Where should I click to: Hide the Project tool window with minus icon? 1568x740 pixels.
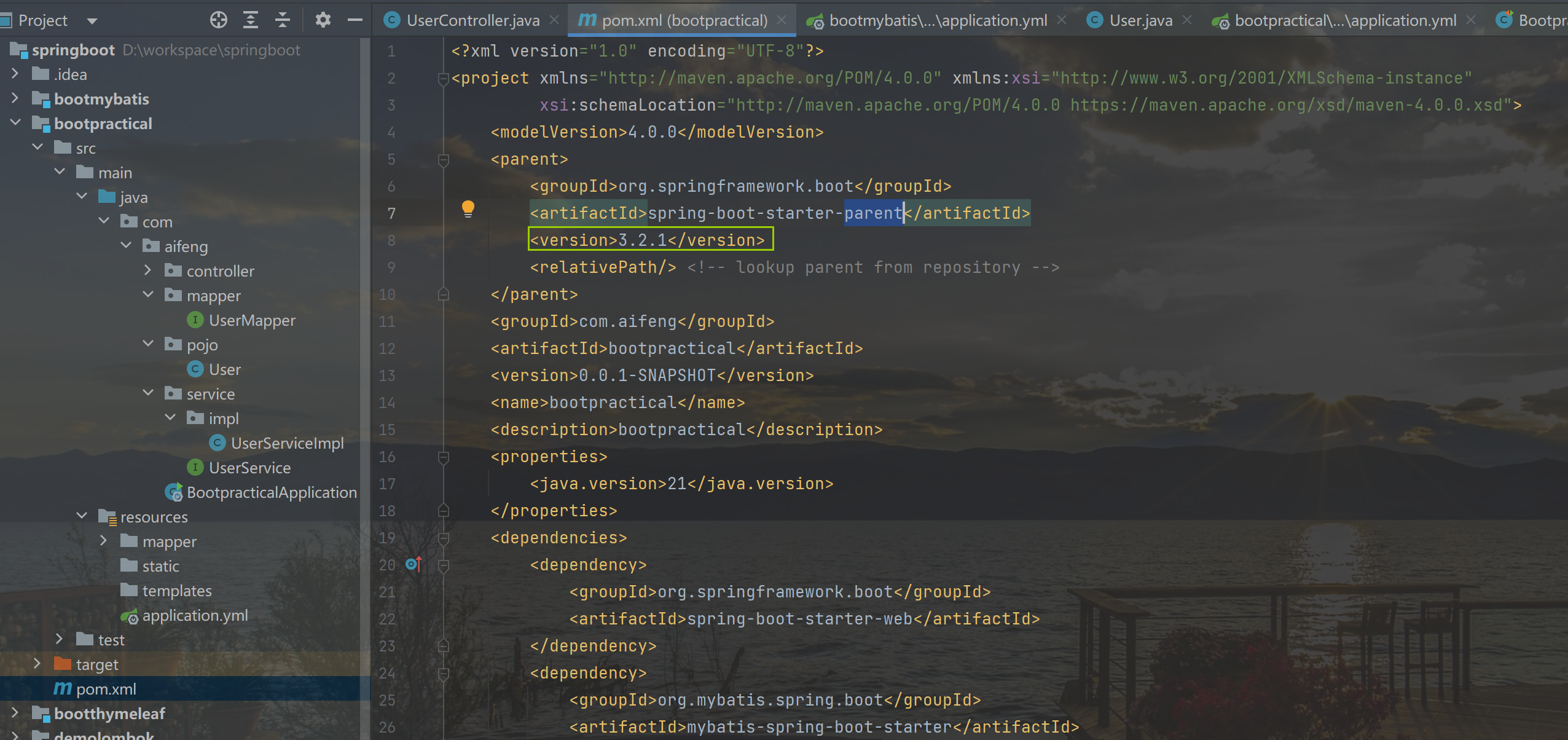pyautogui.click(x=355, y=20)
